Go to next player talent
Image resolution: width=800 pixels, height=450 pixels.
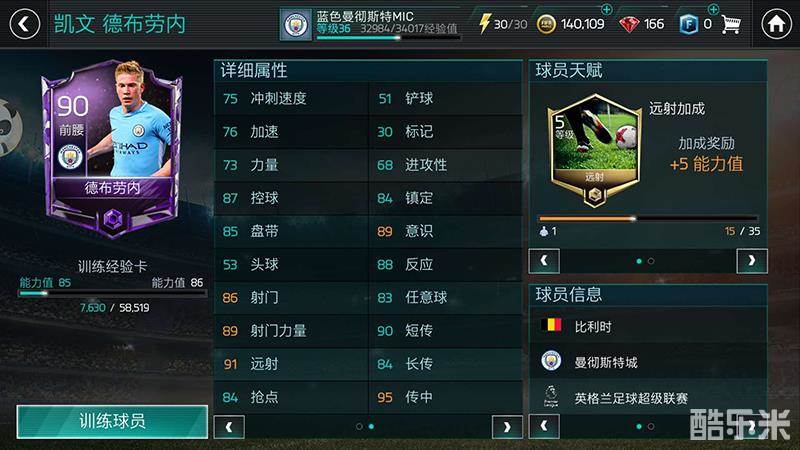point(752,261)
